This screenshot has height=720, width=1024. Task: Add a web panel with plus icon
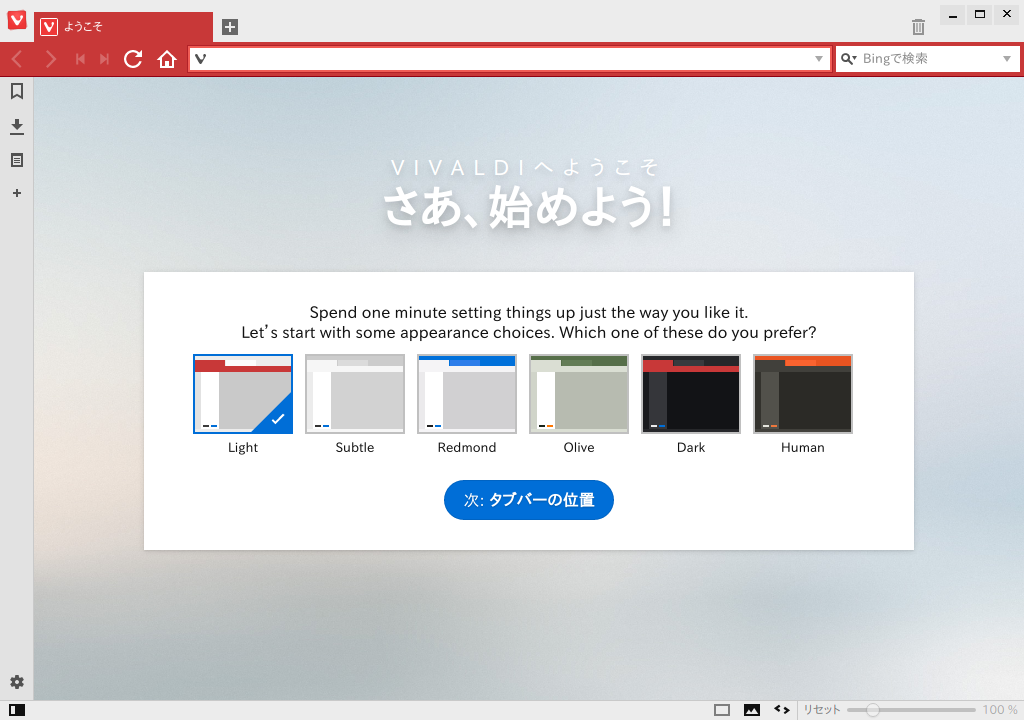point(17,193)
